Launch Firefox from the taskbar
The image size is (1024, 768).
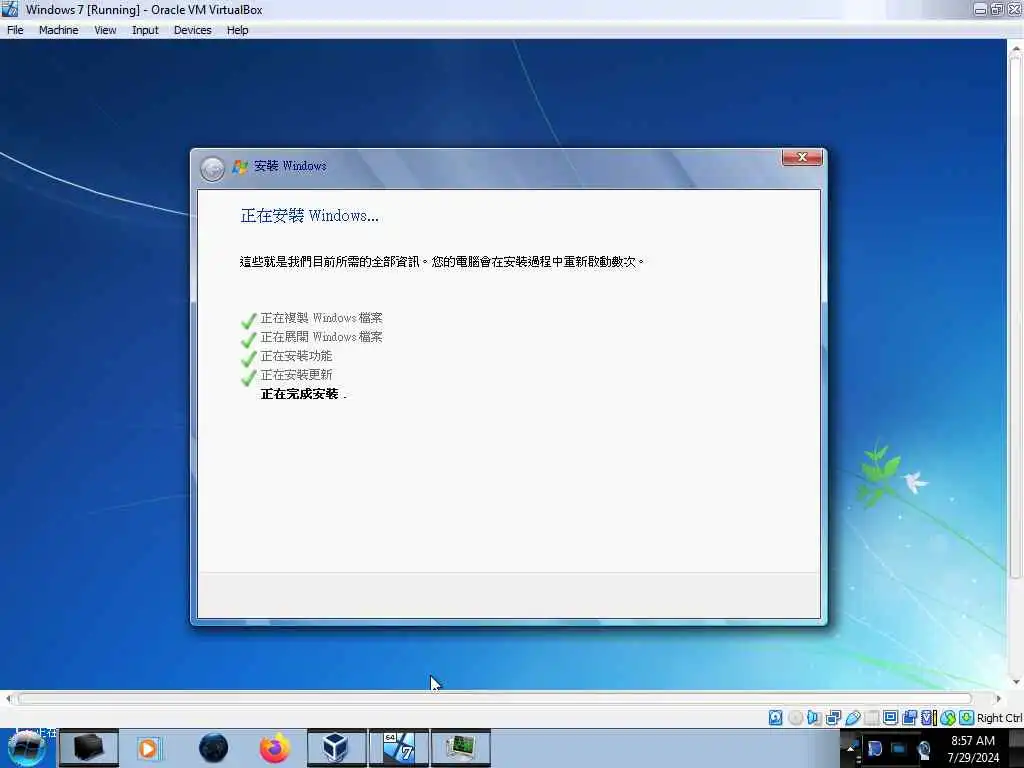tap(275, 748)
